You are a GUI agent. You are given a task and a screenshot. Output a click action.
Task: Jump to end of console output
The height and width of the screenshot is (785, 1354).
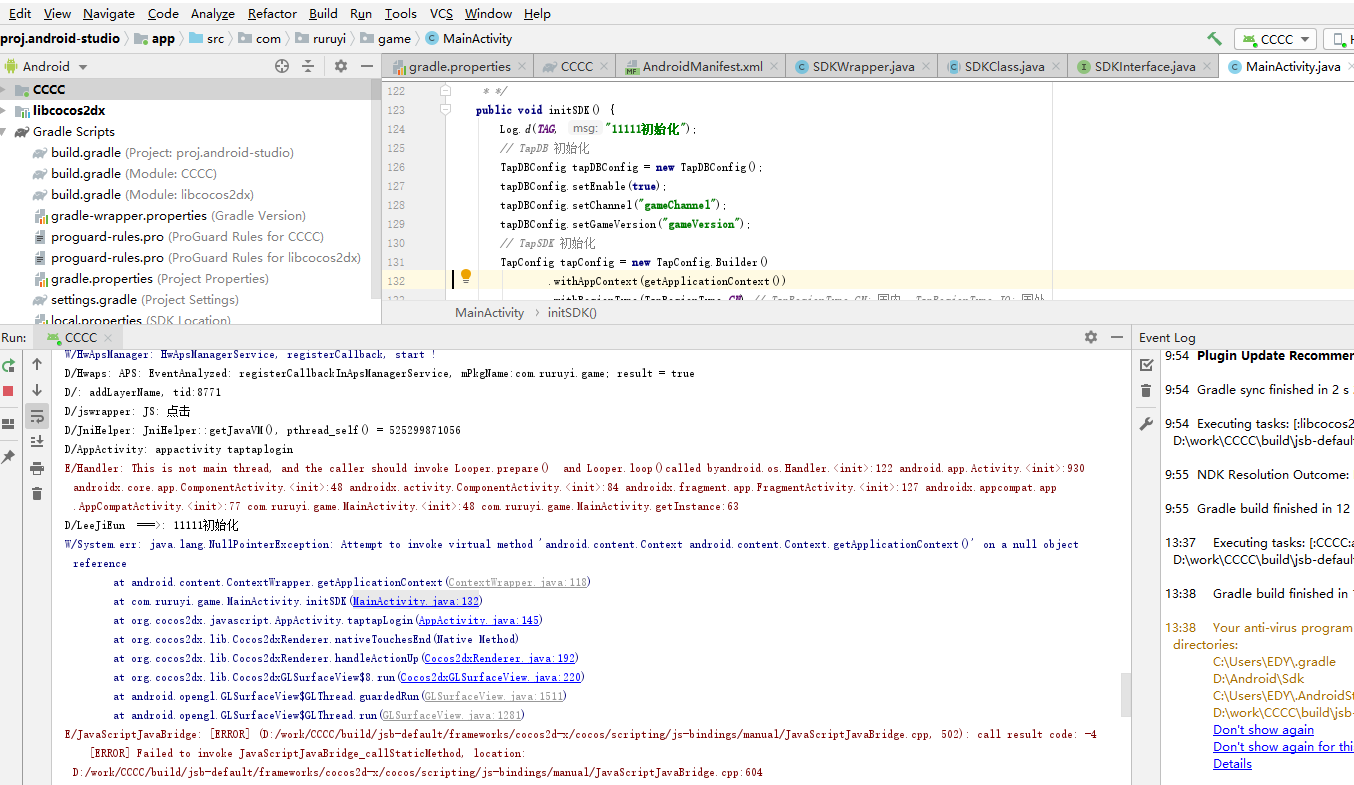click(37, 442)
